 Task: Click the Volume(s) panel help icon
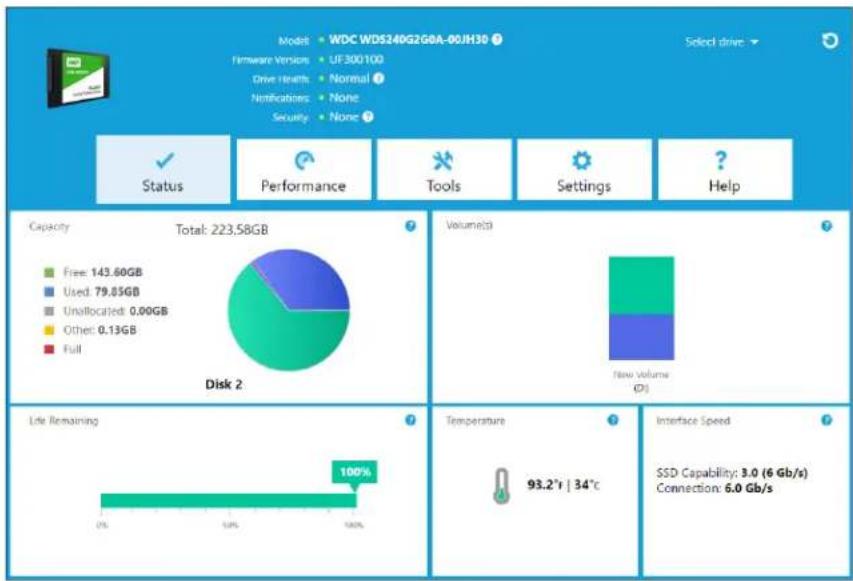826,226
